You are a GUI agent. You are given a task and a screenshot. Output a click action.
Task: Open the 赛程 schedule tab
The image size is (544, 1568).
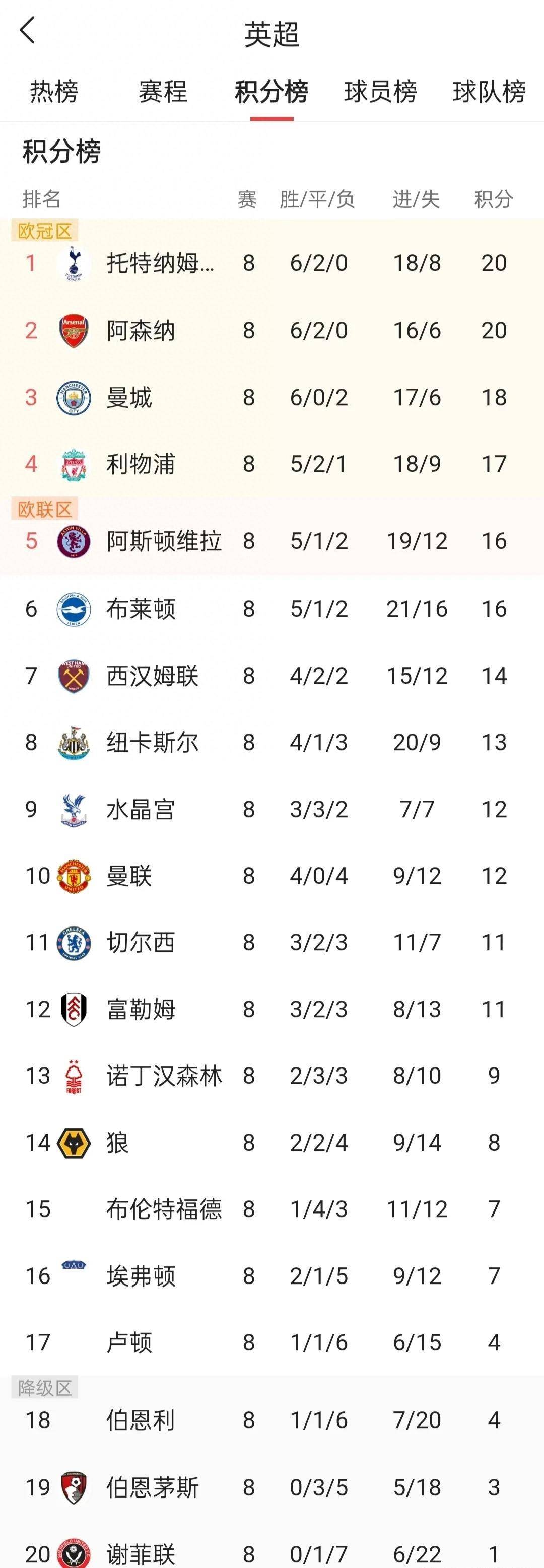163,92
